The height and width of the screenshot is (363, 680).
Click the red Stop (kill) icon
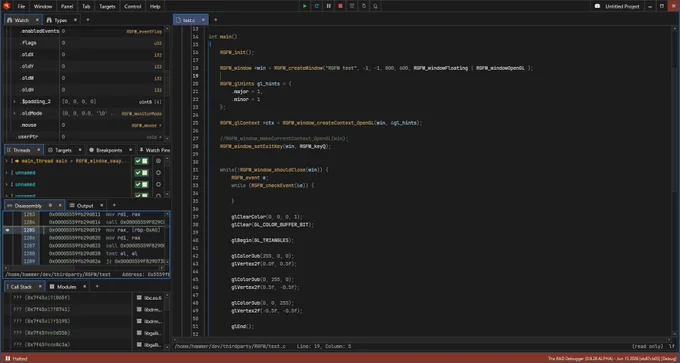(x=340, y=7)
